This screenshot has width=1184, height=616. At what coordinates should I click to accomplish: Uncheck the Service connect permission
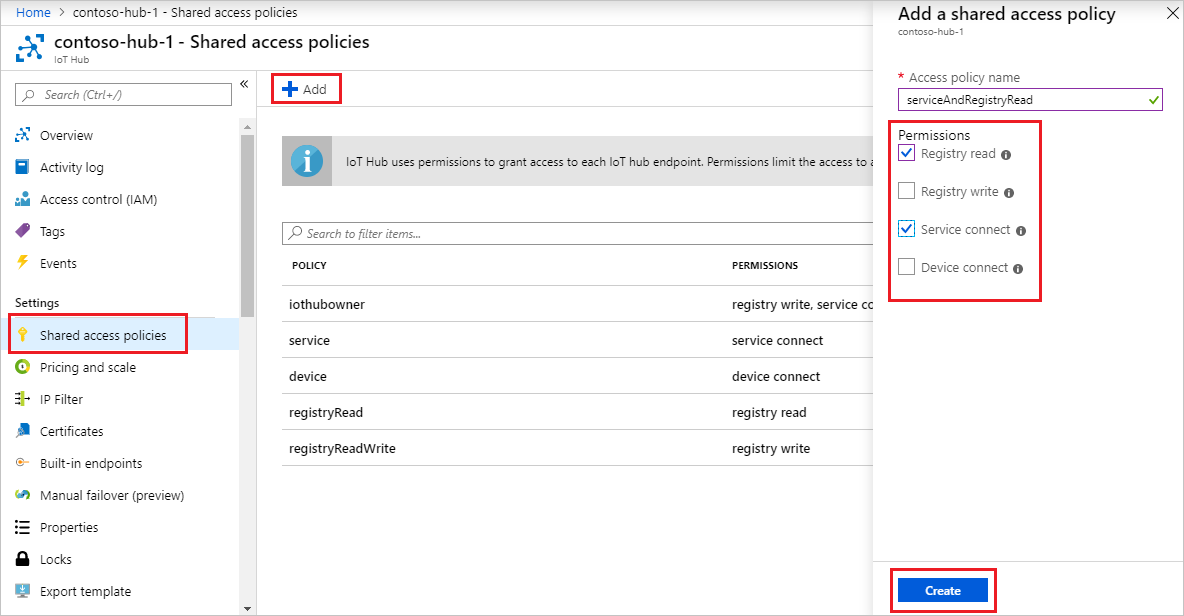906,228
